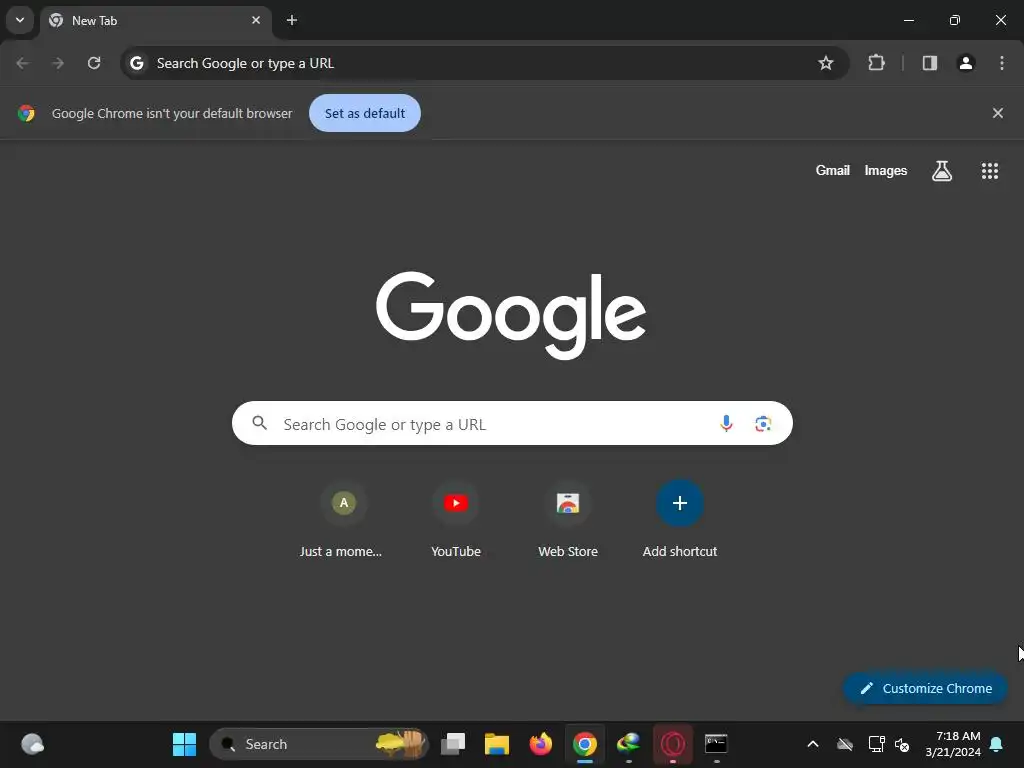Open Task View on the taskbar
Viewport: 1024px width, 768px height.
click(453, 744)
